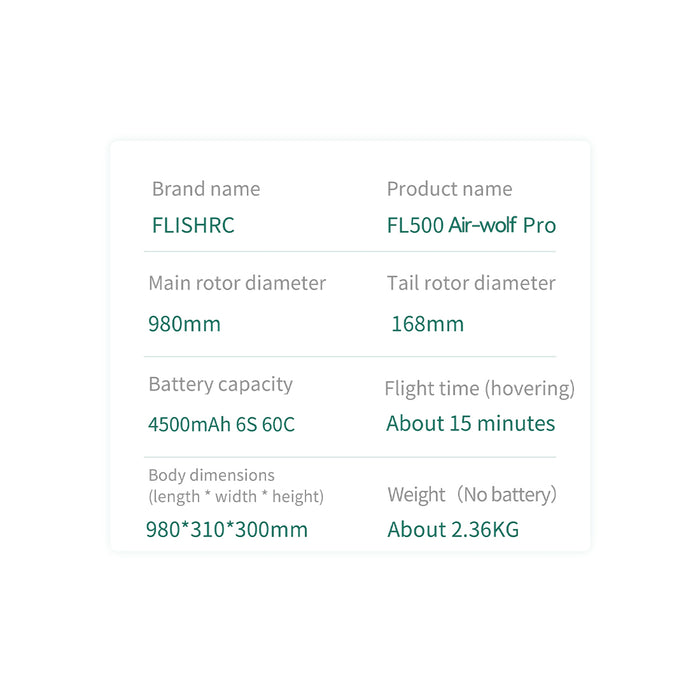
Task: Click the "Tail rotor diameter" label
Action: coord(471,283)
